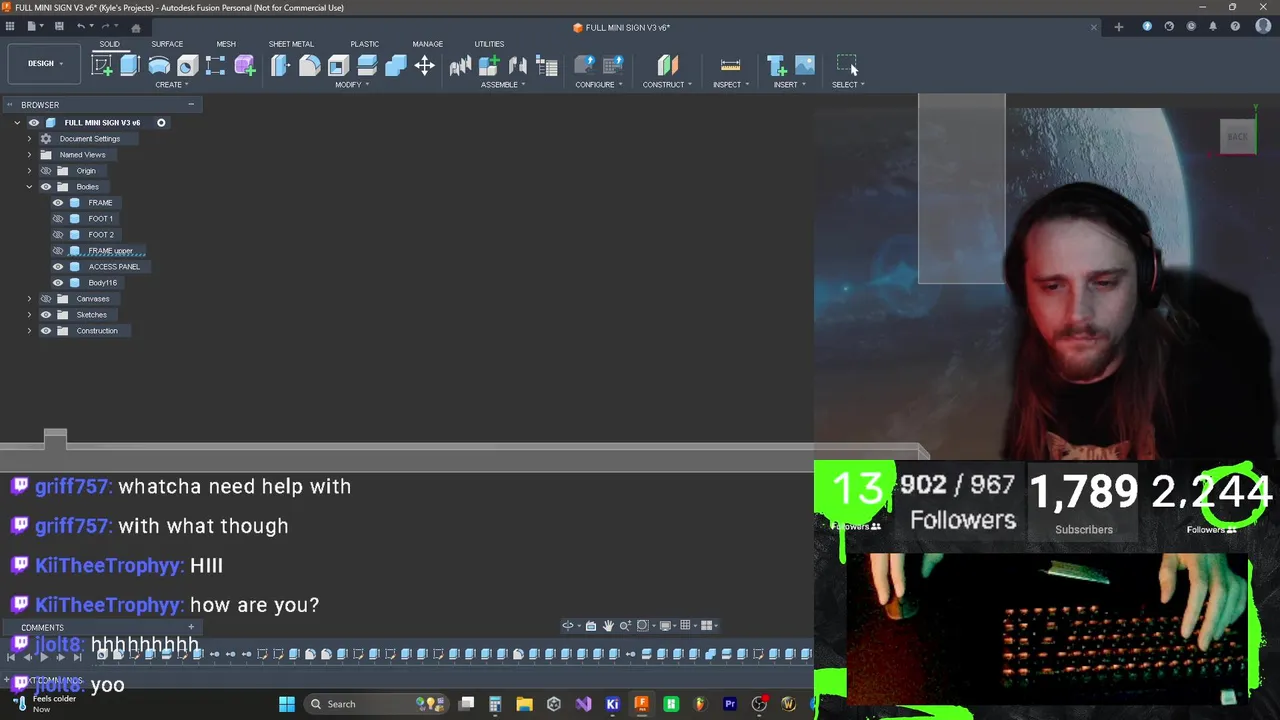Click the Insert Derive icon
Viewport: 1280px width, 720px height.
(x=777, y=66)
